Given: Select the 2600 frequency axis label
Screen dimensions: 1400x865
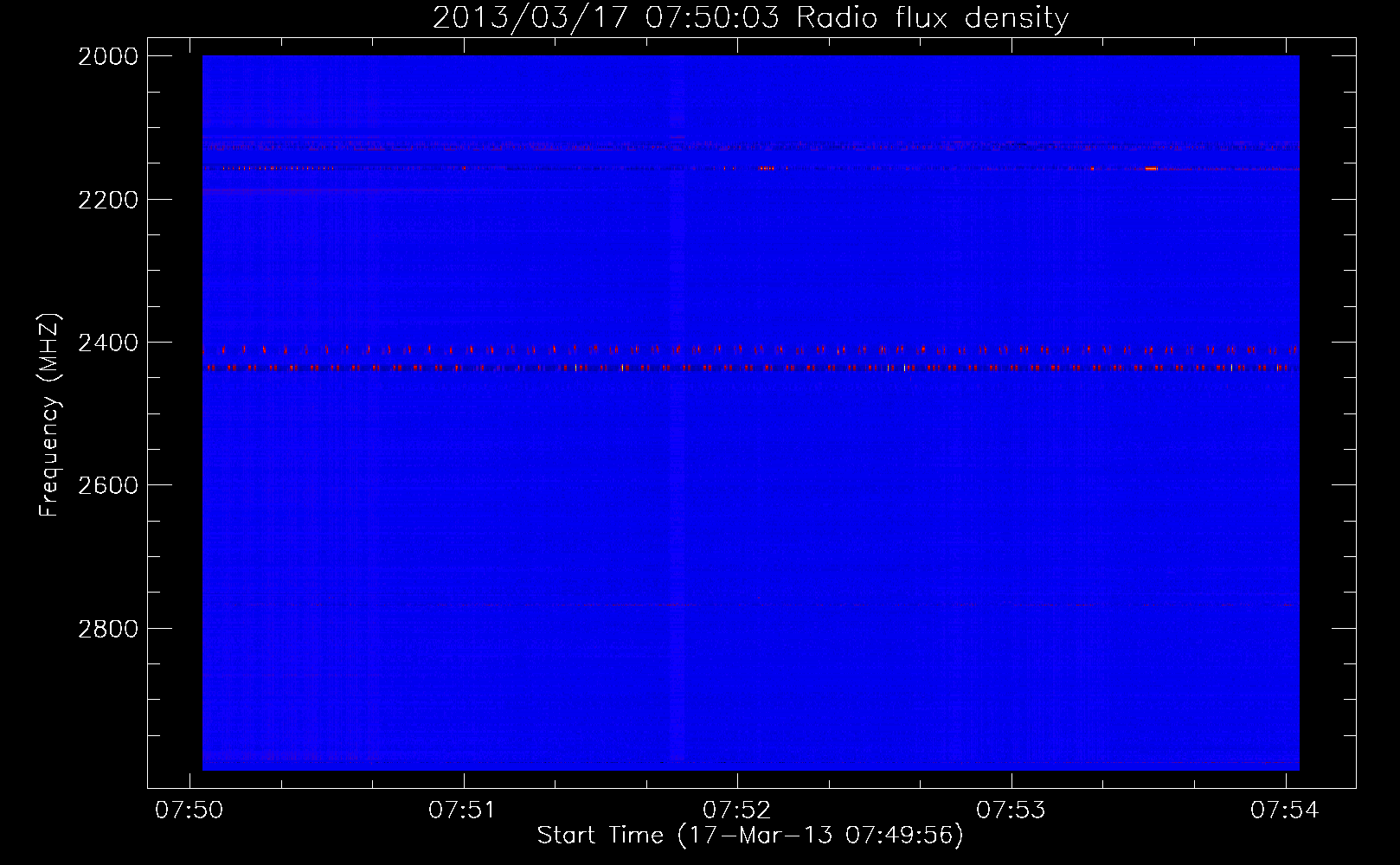Looking at the screenshot, I should [x=108, y=485].
